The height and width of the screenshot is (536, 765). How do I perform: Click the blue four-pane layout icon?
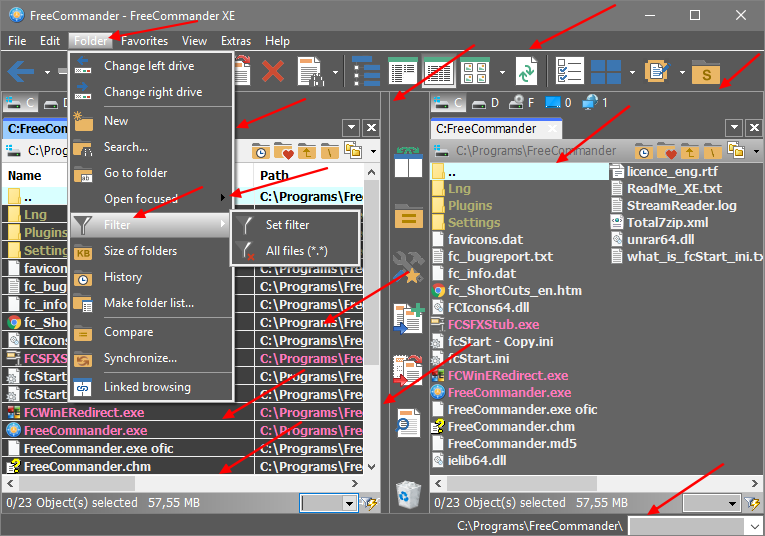click(x=606, y=72)
